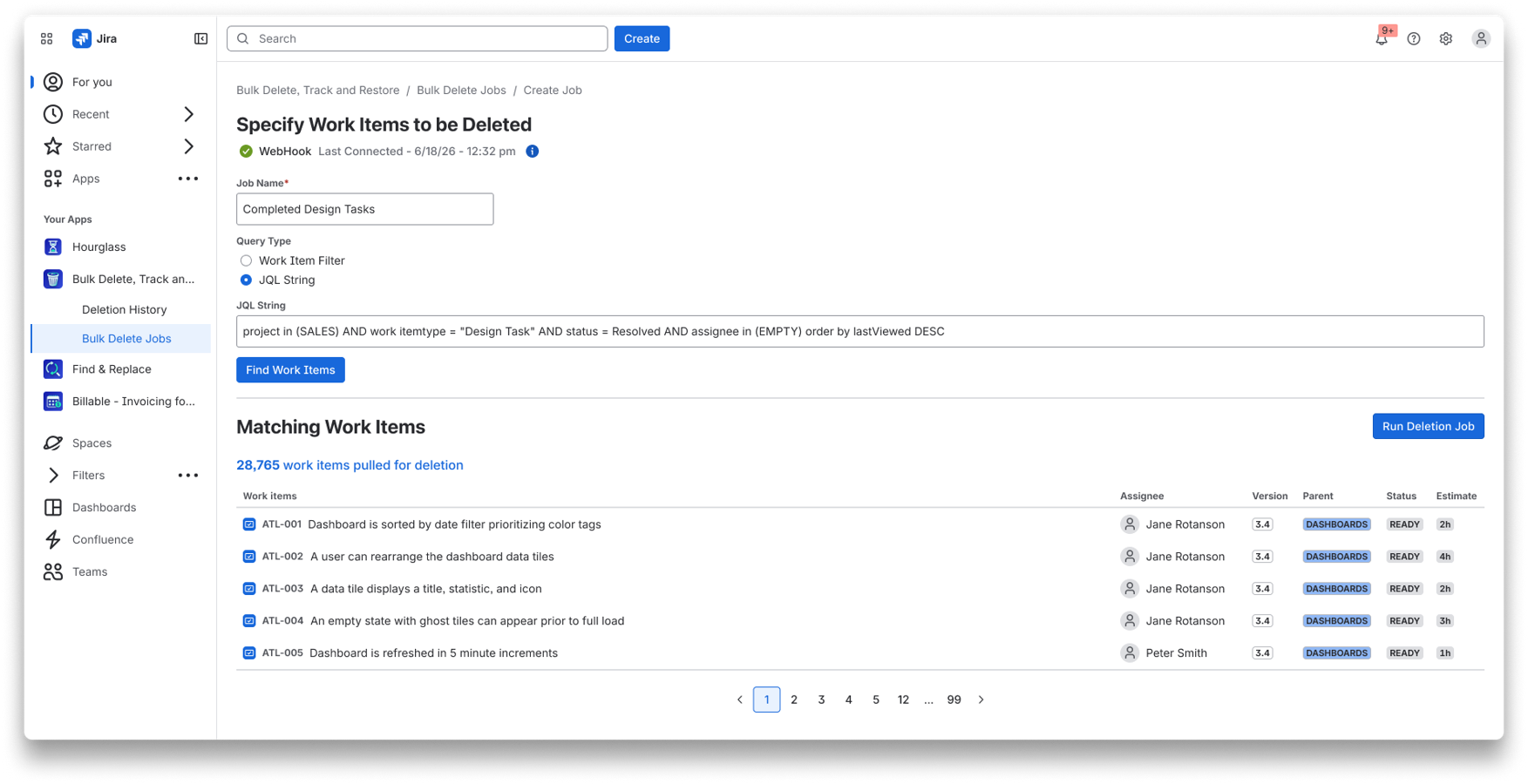Screen dimensions: 1528x784
Task: Click the Apps grid icon in sidebar
Action: 53,179
